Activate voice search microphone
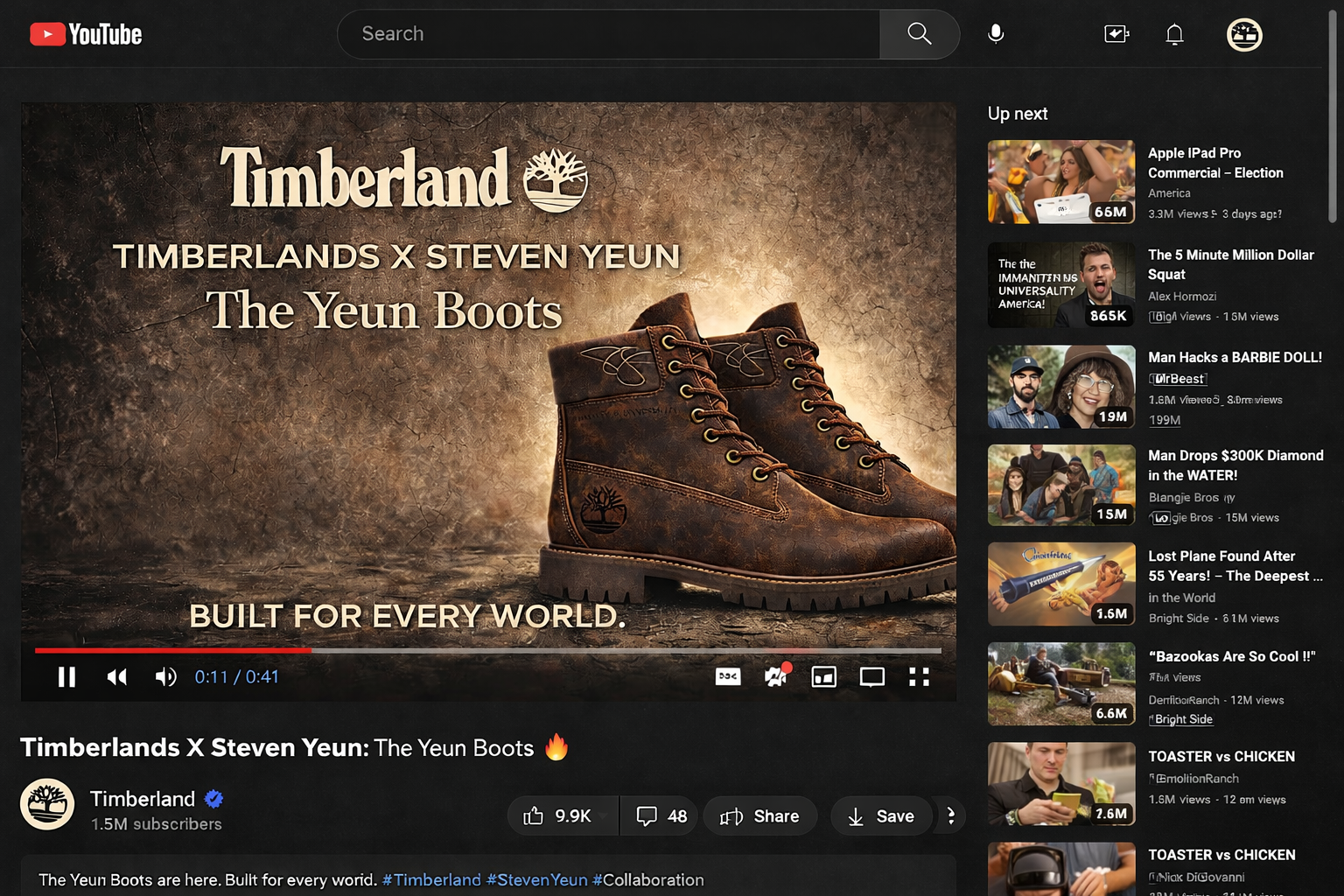The width and height of the screenshot is (1344, 896). 996,34
